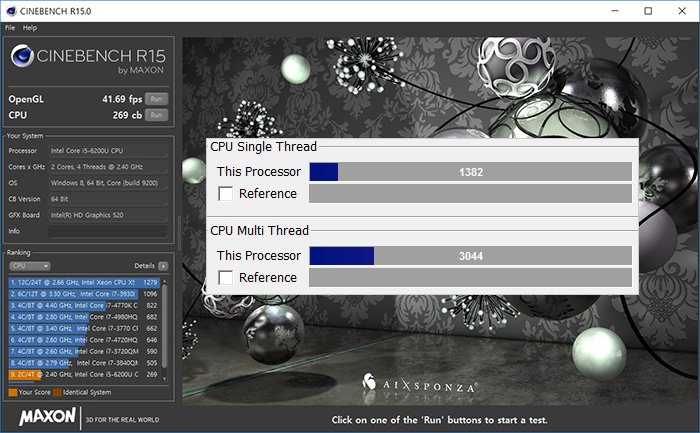Select ranking entry Intel Core i7-3930K 6C/12T
The height and width of the screenshot is (433, 700).
click(x=84, y=294)
